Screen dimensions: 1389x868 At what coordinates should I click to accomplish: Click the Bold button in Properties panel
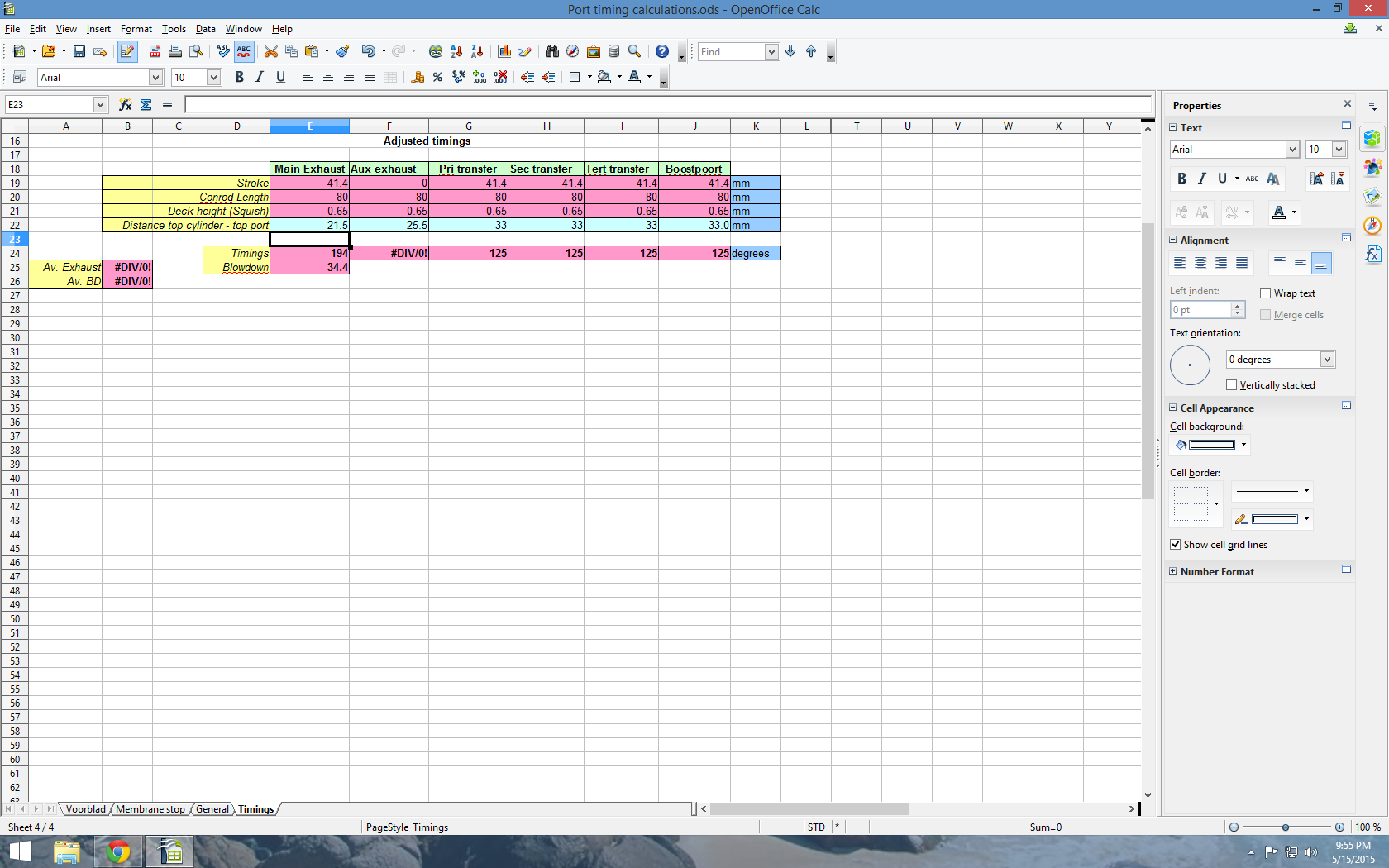tap(1181, 179)
